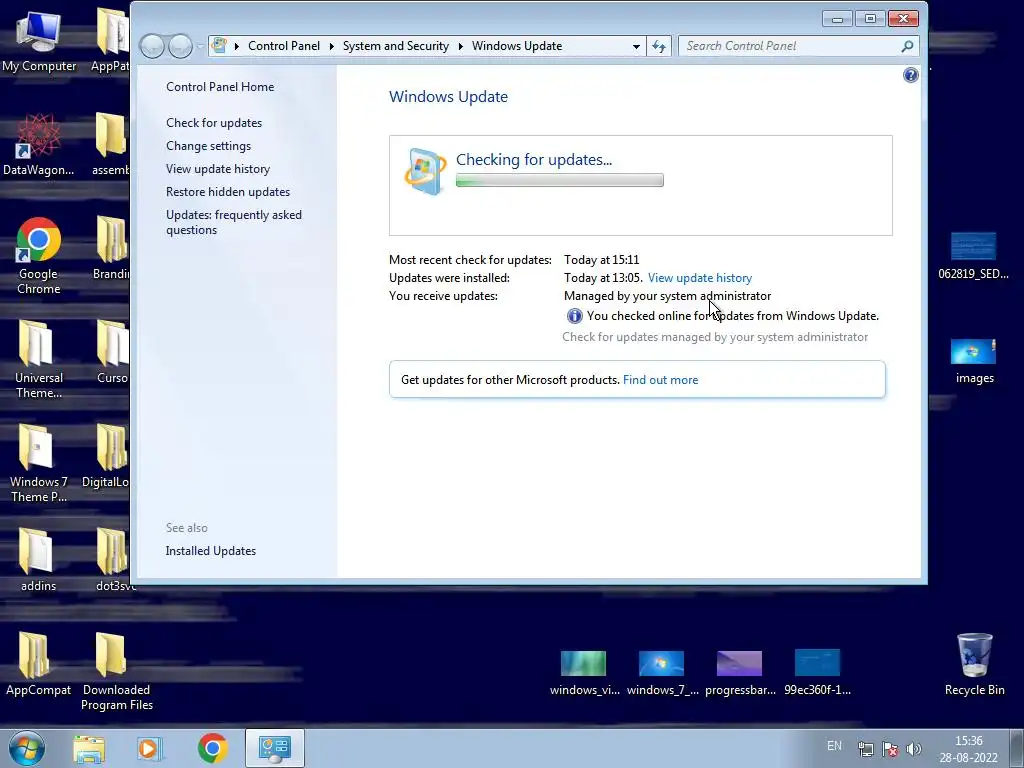This screenshot has height=768, width=1024.
Task: Click 'Managed by your system administrator' text
Action: [x=667, y=296]
